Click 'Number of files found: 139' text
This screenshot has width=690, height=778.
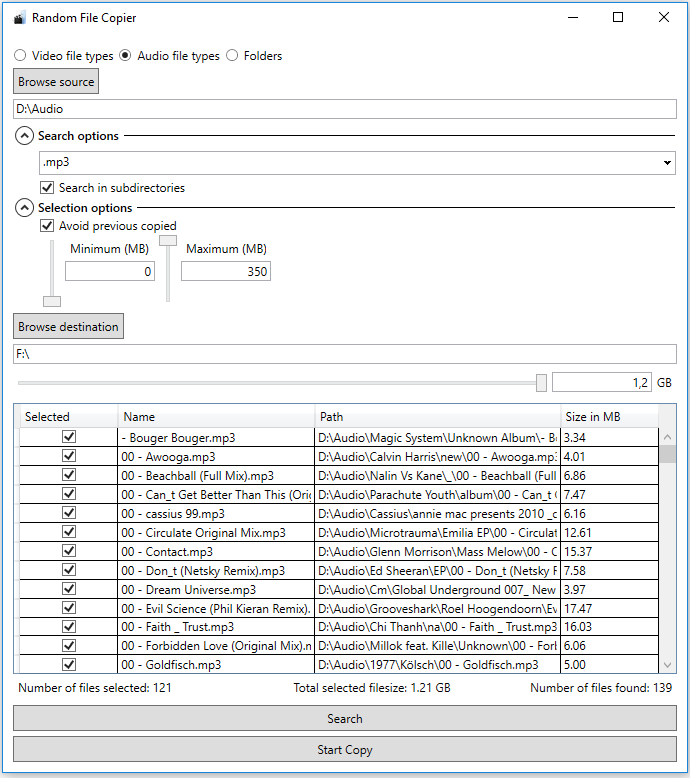(601, 688)
